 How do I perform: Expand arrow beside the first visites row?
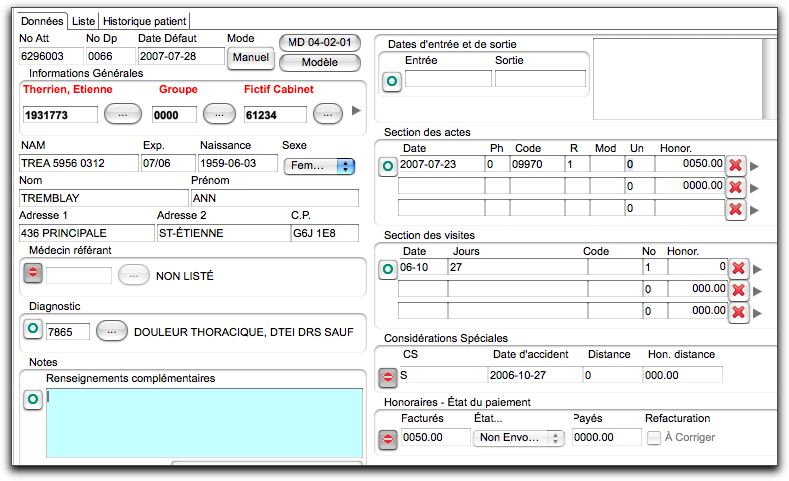pos(757,269)
